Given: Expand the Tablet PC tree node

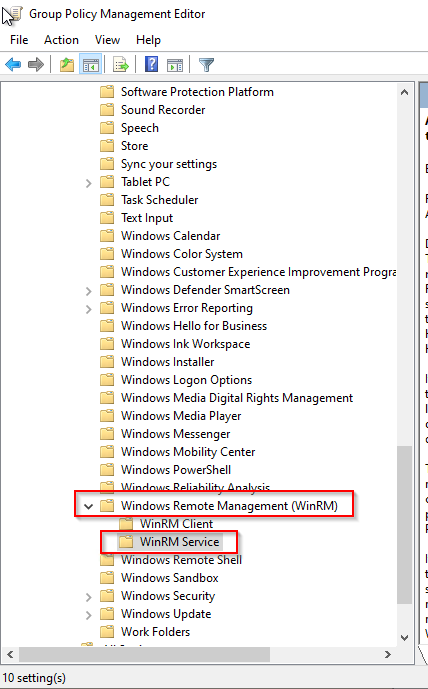Looking at the screenshot, I should pos(88,183).
